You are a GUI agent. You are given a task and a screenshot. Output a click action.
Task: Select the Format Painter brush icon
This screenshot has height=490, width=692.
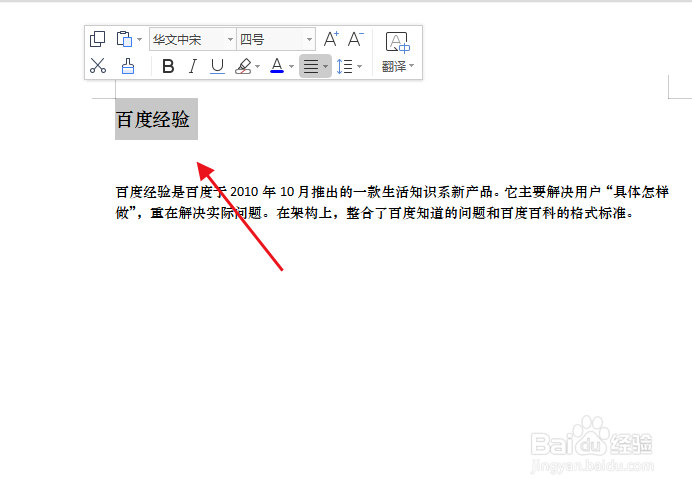click(128, 66)
